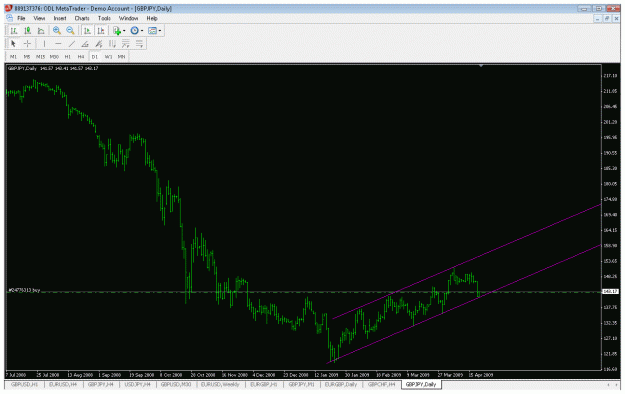Open the File menu
Image resolution: width=625 pixels, height=394 pixels.
(x=21, y=18)
